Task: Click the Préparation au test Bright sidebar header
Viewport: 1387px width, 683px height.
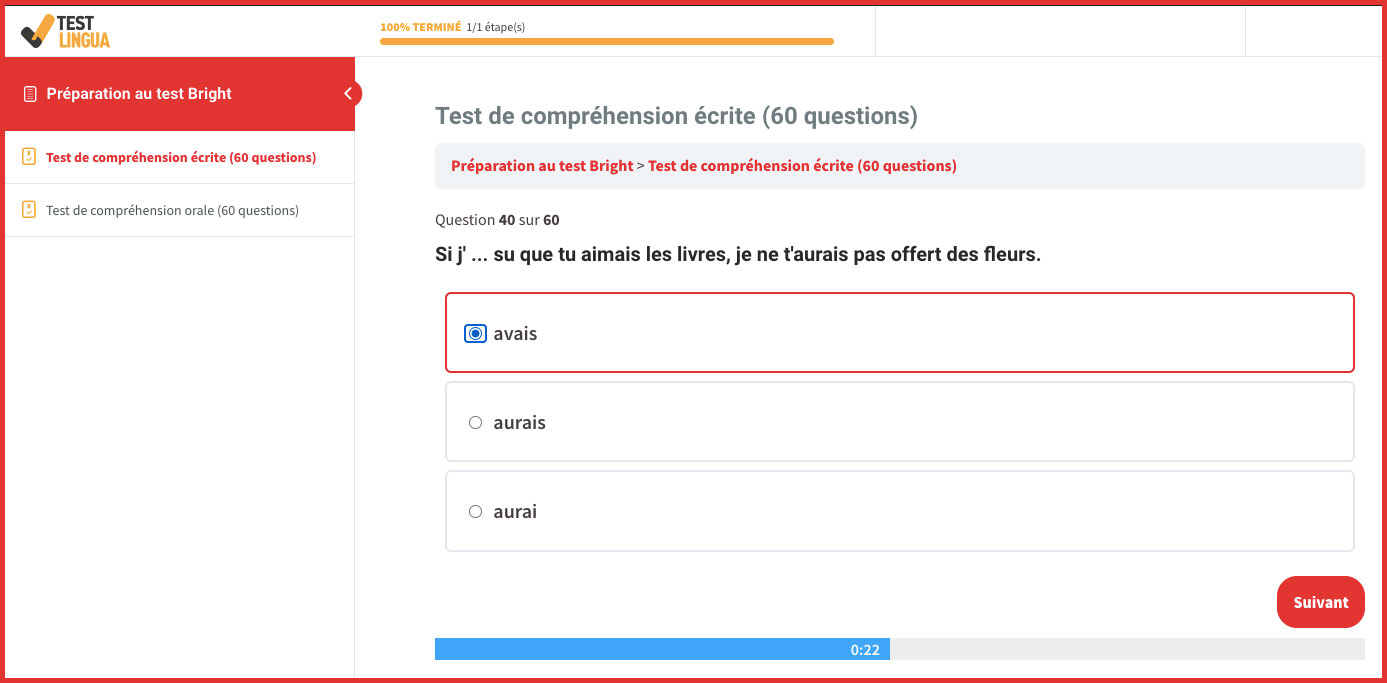Action: pyautogui.click(x=139, y=94)
